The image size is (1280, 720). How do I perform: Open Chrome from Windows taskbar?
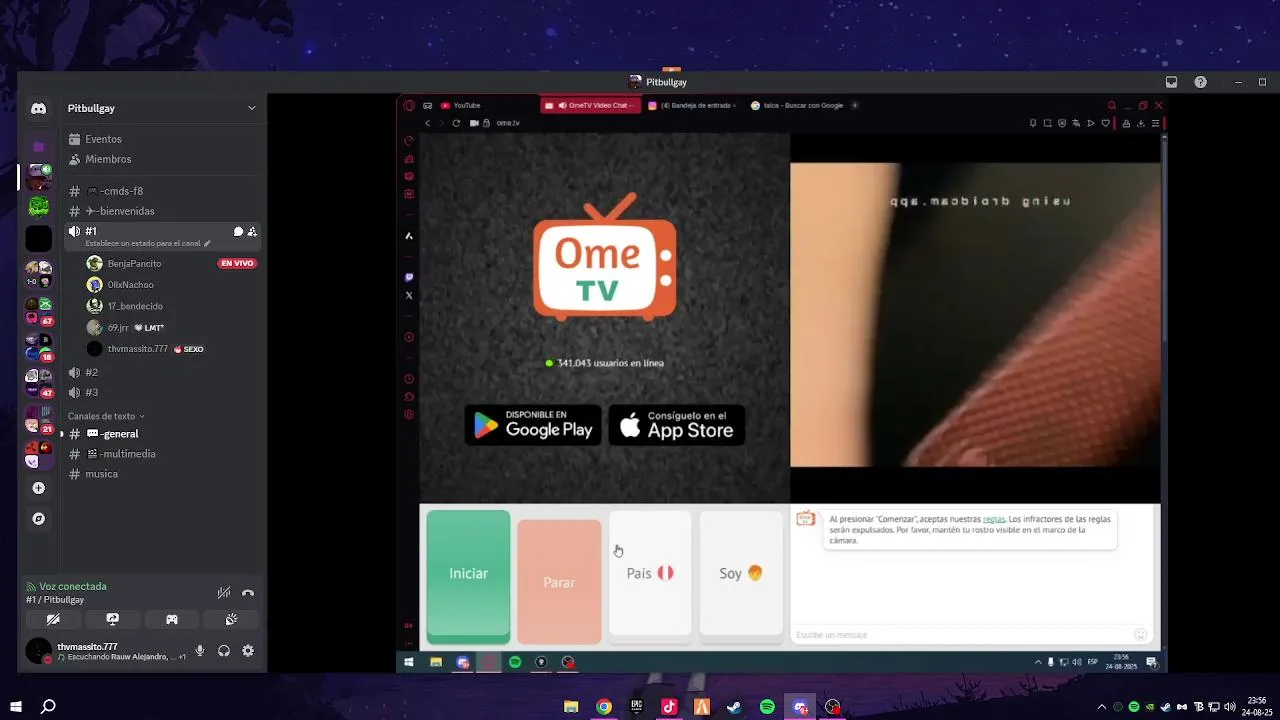[603, 706]
